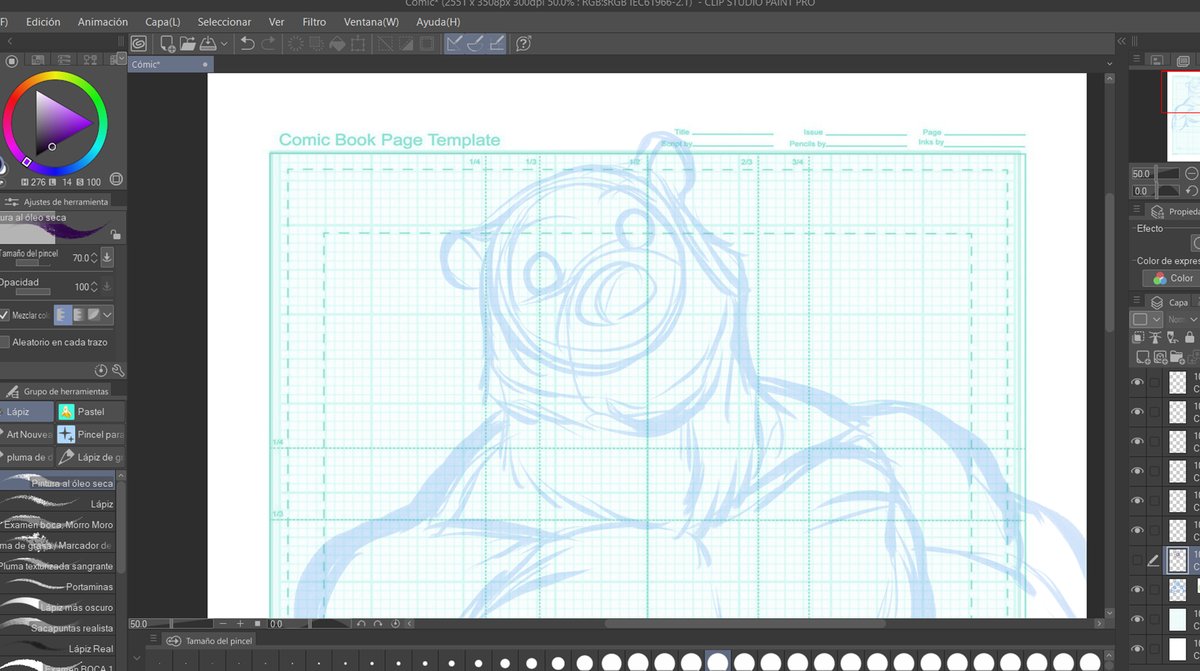
Task: Expand the Mezclar color mode dropdown
Action: [x=108, y=315]
